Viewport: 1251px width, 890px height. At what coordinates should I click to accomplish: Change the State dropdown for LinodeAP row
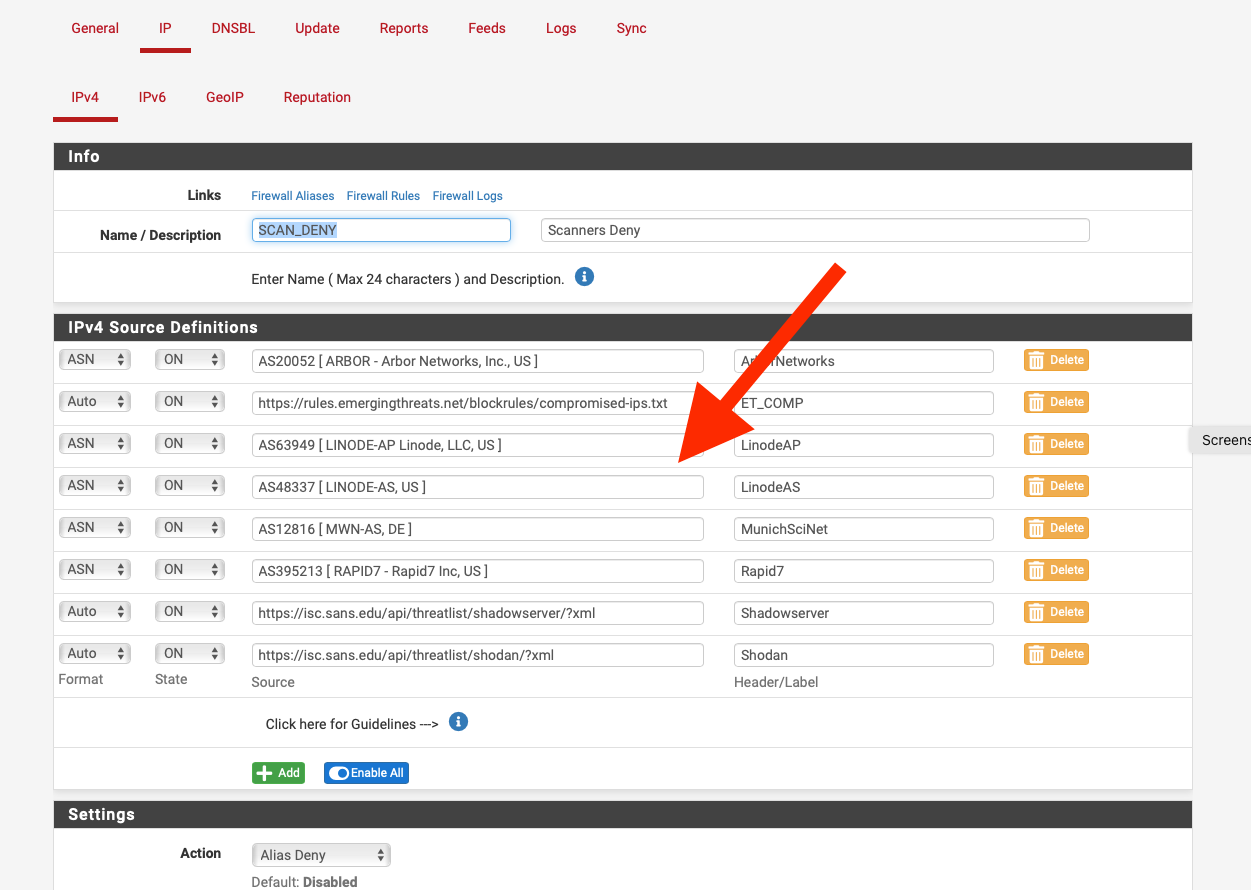click(x=190, y=443)
